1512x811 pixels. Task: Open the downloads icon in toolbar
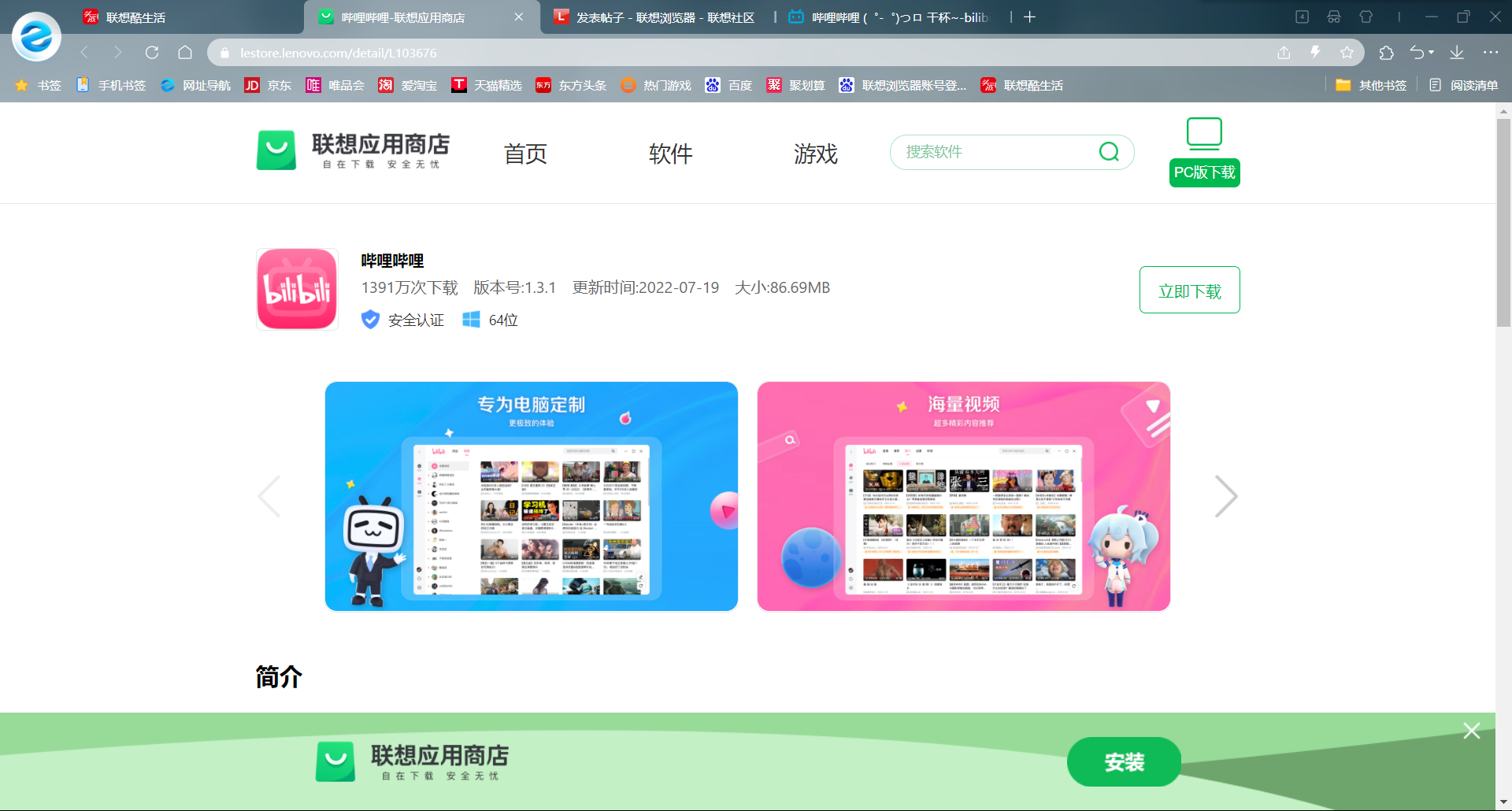point(1457,53)
